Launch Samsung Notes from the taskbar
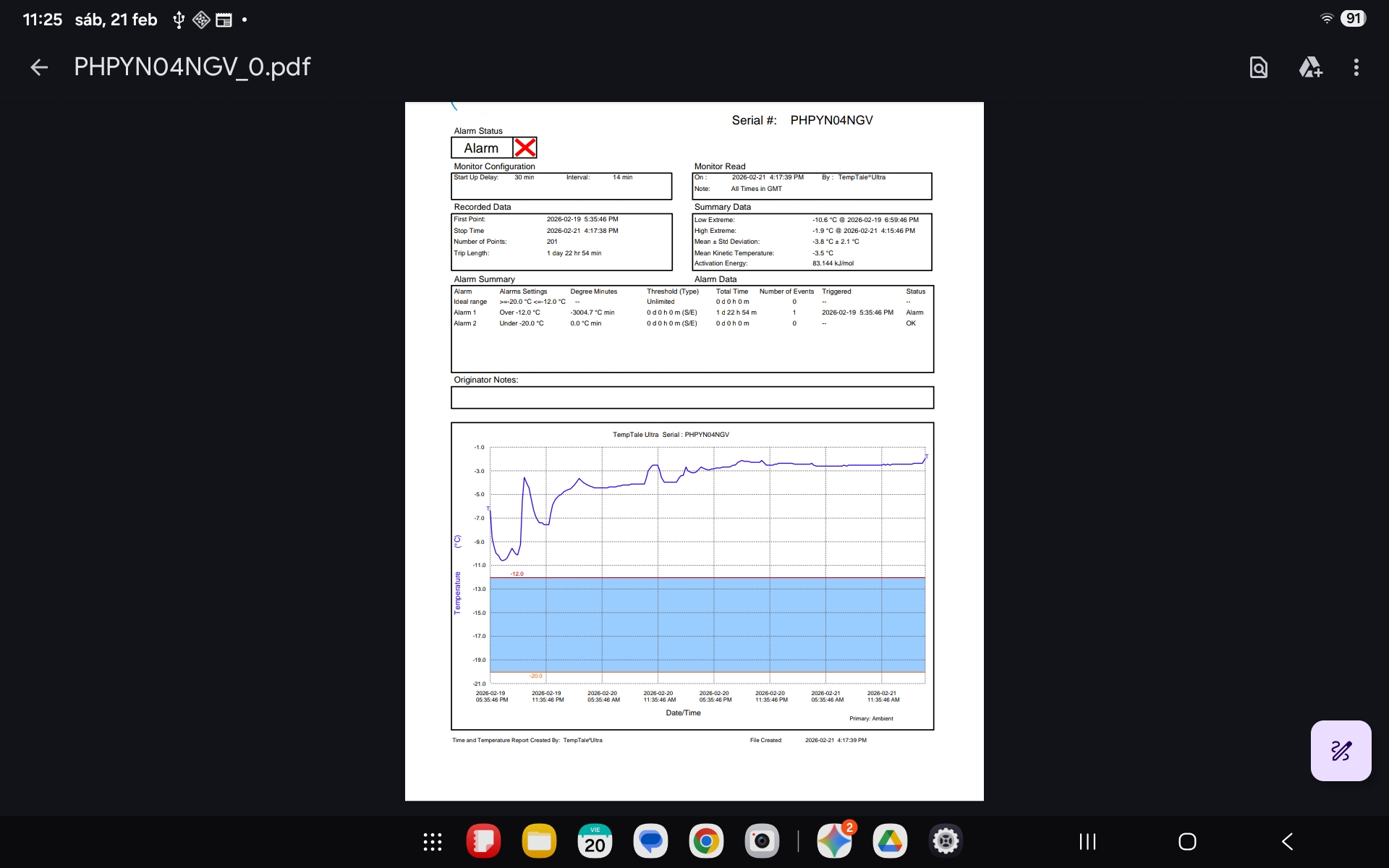The width and height of the screenshot is (1389, 868). [483, 841]
